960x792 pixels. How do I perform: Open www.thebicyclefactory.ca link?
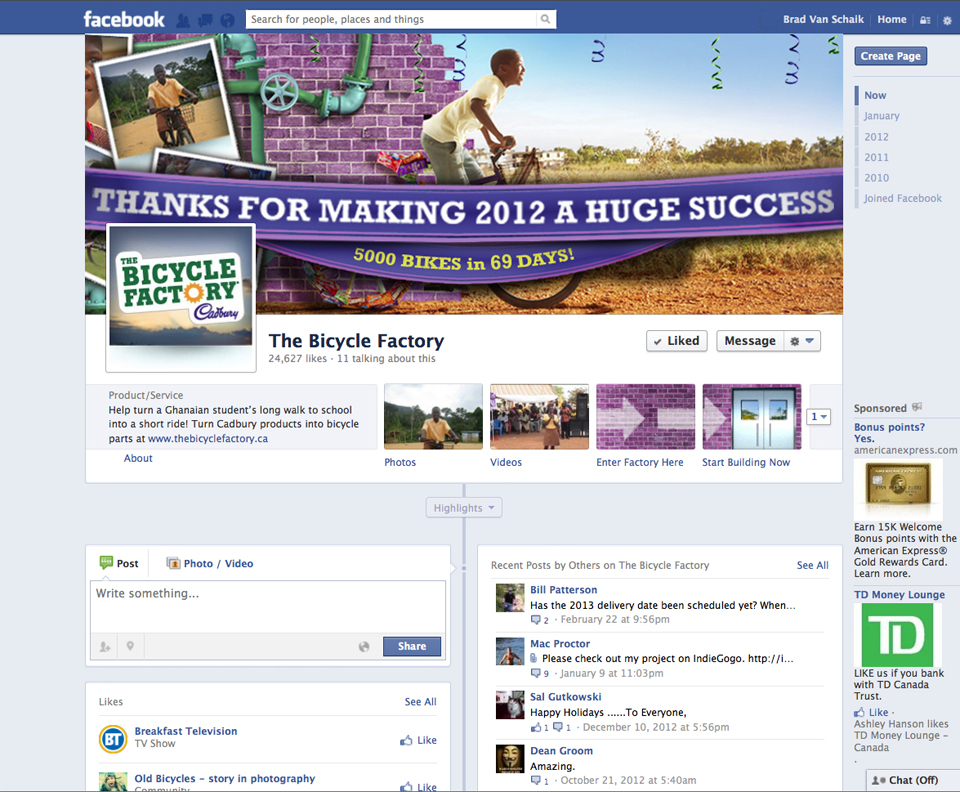(x=208, y=439)
